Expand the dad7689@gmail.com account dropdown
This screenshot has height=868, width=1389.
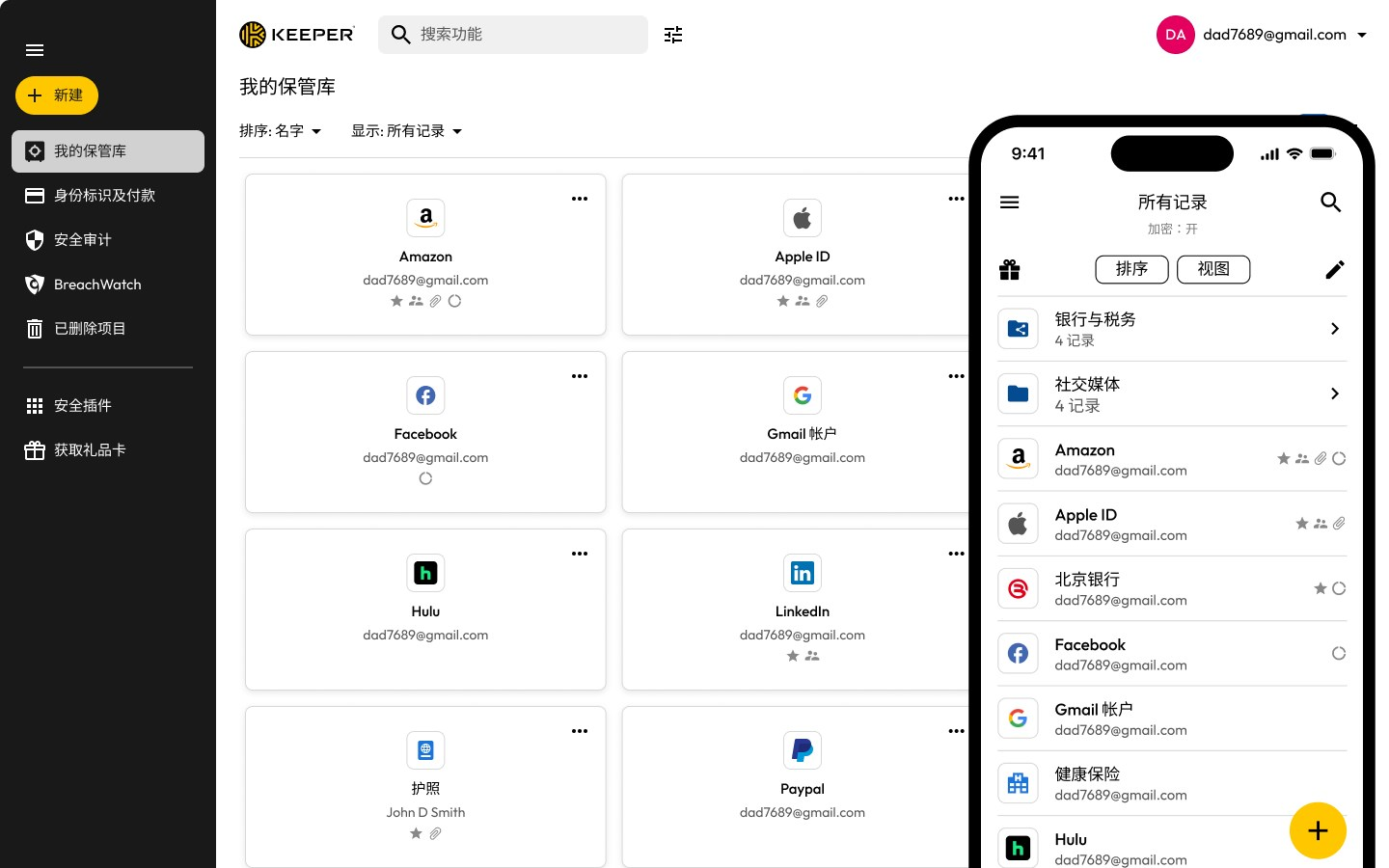pyautogui.click(x=1362, y=35)
